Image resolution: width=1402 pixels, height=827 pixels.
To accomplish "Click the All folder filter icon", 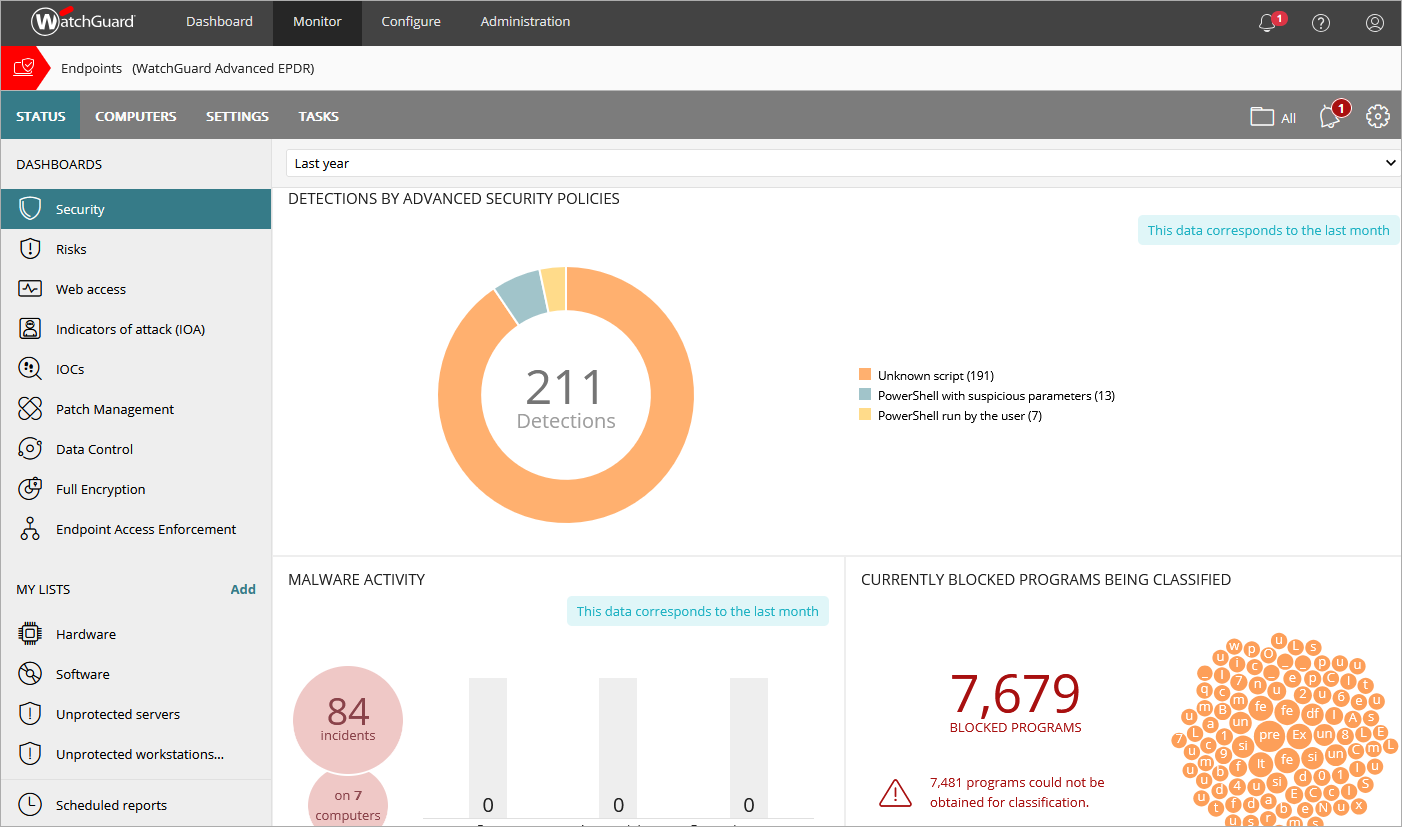I will click(x=1272, y=117).
